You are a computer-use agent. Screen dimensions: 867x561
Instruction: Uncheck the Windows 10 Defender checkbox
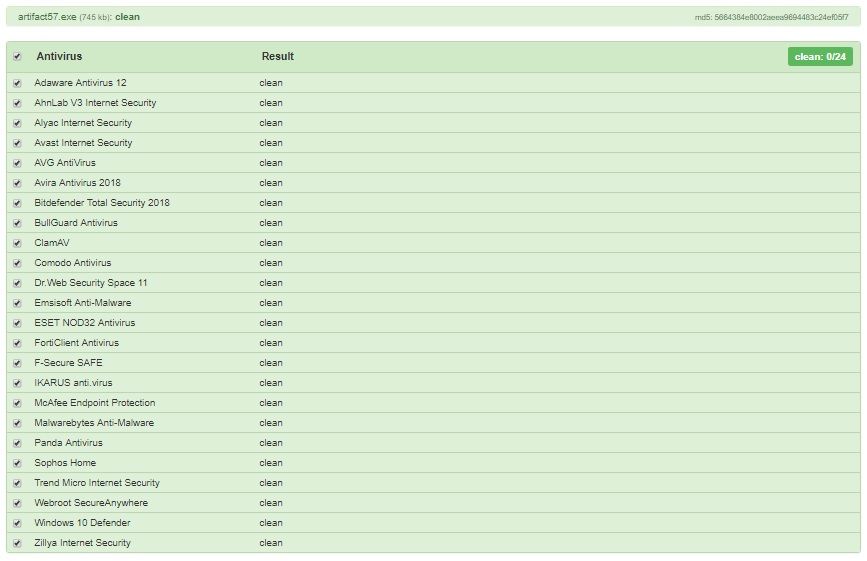(x=17, y=523)
